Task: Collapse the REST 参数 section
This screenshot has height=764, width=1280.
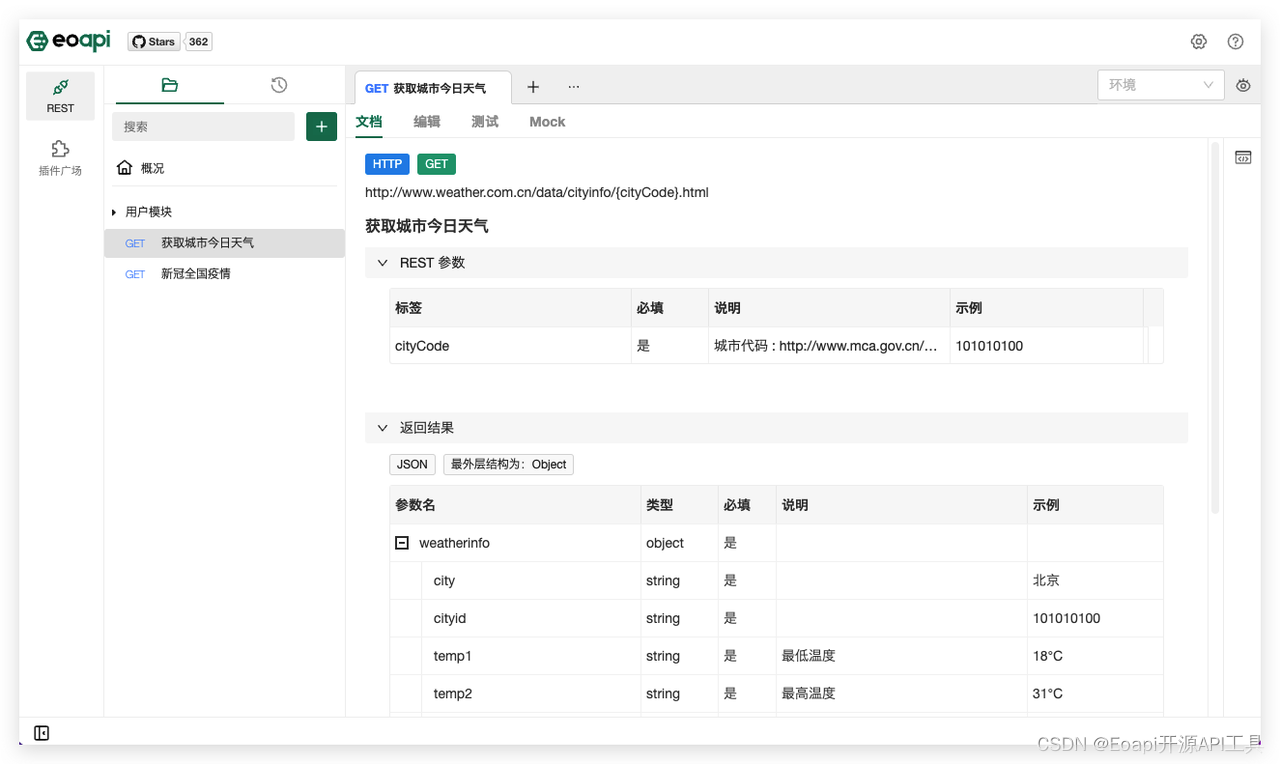Action: 382,262
